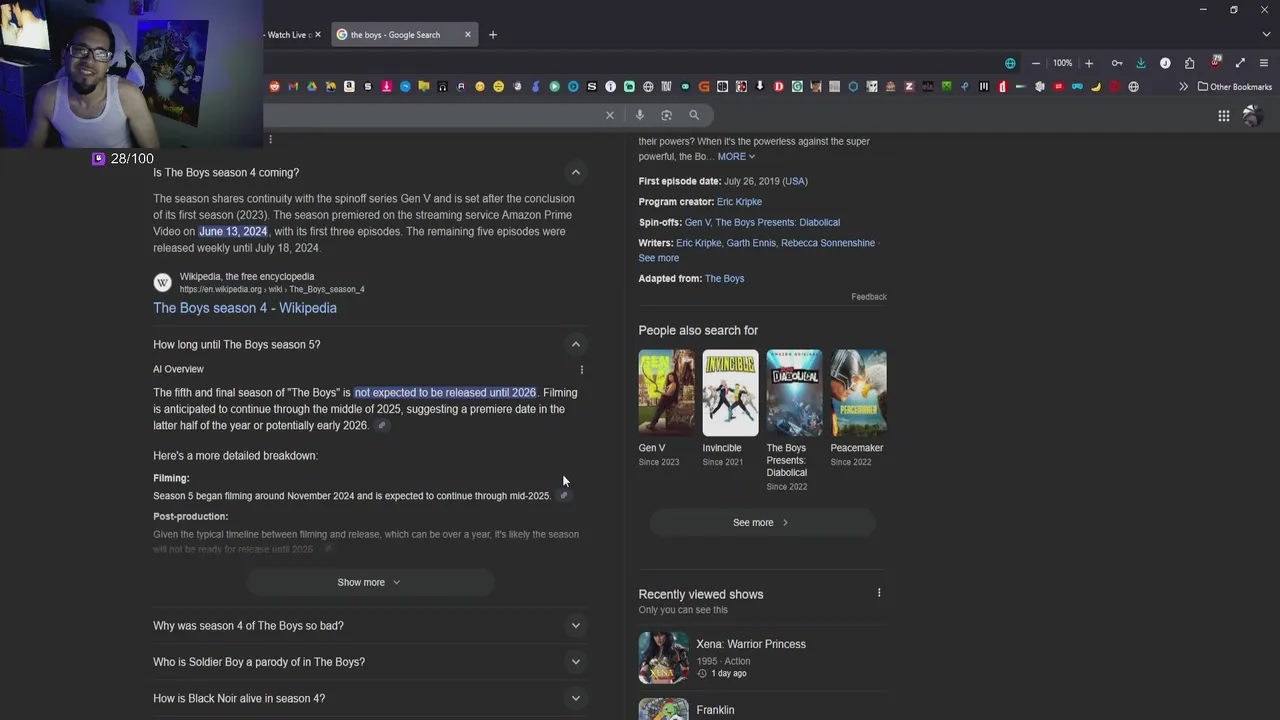
Task: Open the Gen V spin-off link
Action: (697, 222)
